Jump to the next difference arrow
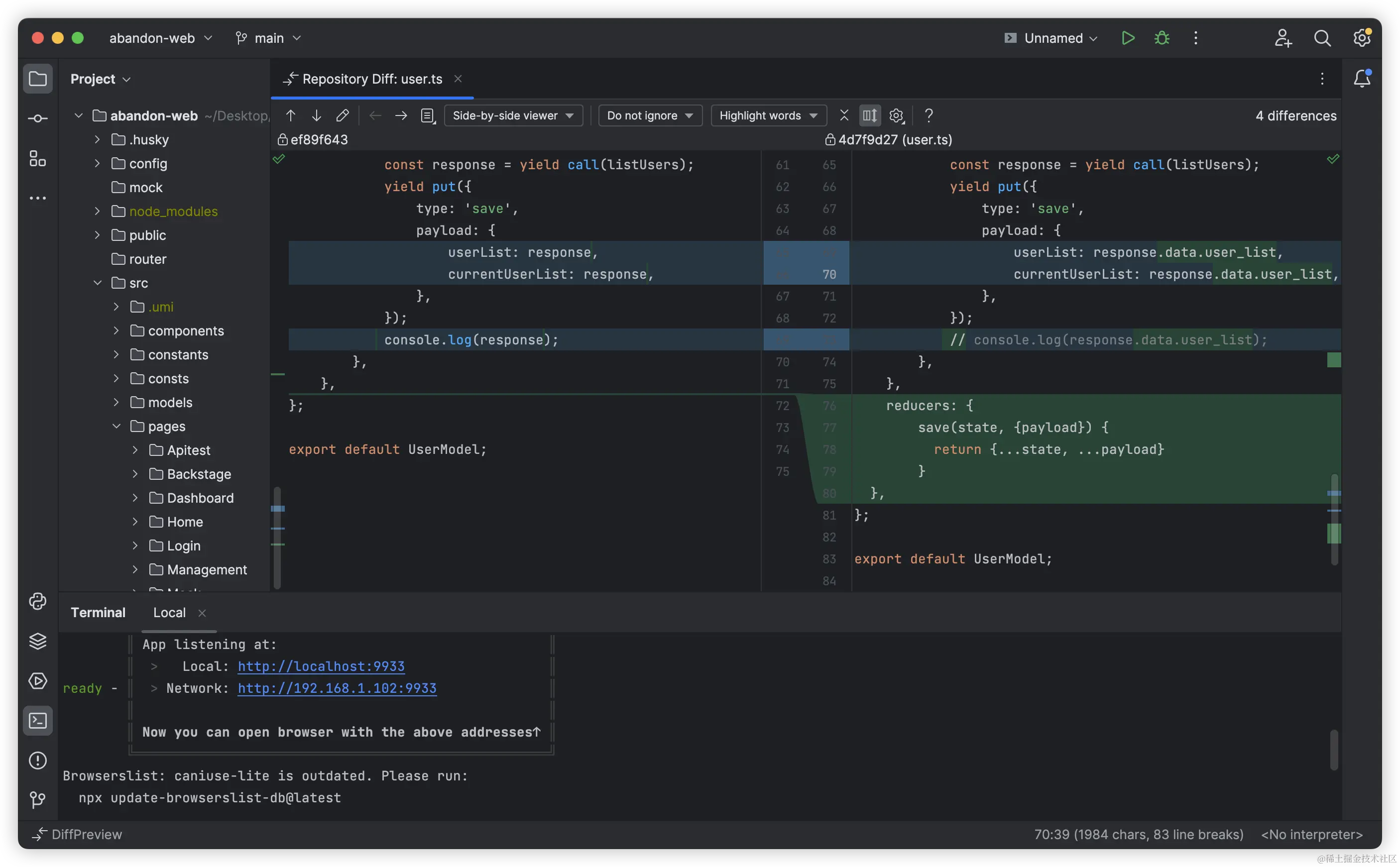This screenshot has width=1400, height=867. [316, 115]
